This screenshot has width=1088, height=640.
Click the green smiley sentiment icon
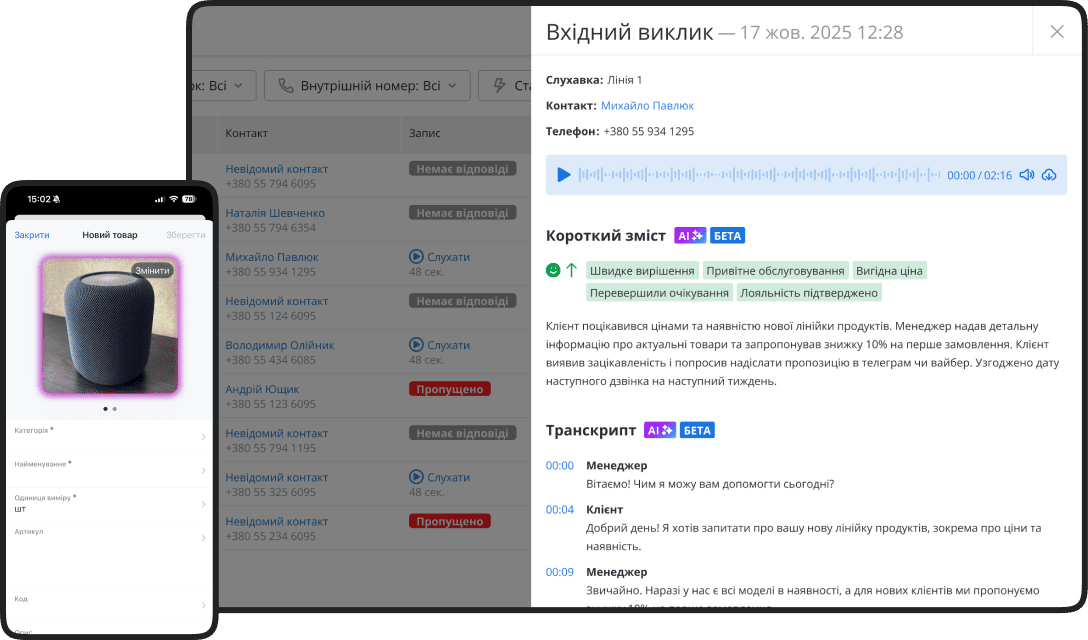553,268
